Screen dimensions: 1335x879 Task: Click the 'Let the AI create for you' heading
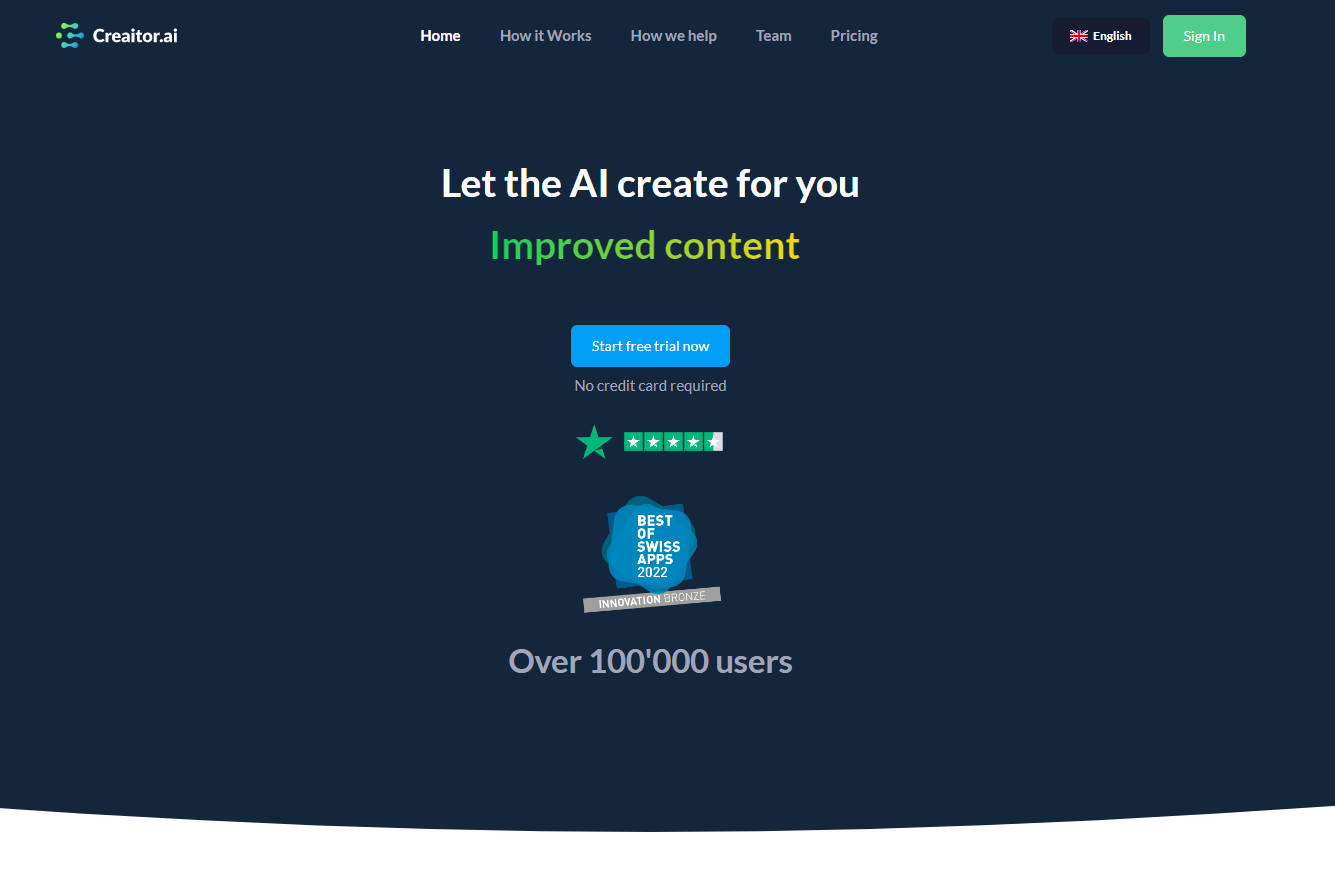click(x=650, y=183)
